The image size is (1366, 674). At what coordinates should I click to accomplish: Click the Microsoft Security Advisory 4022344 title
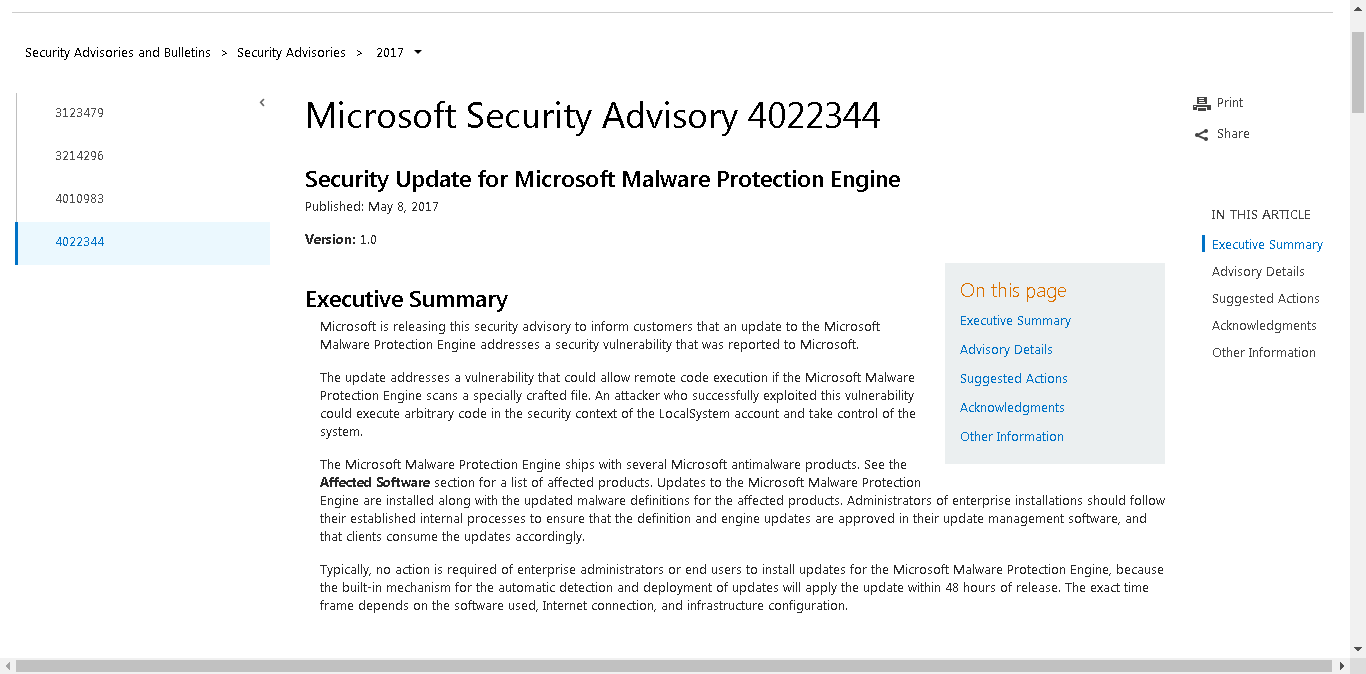tap(593, 116)
